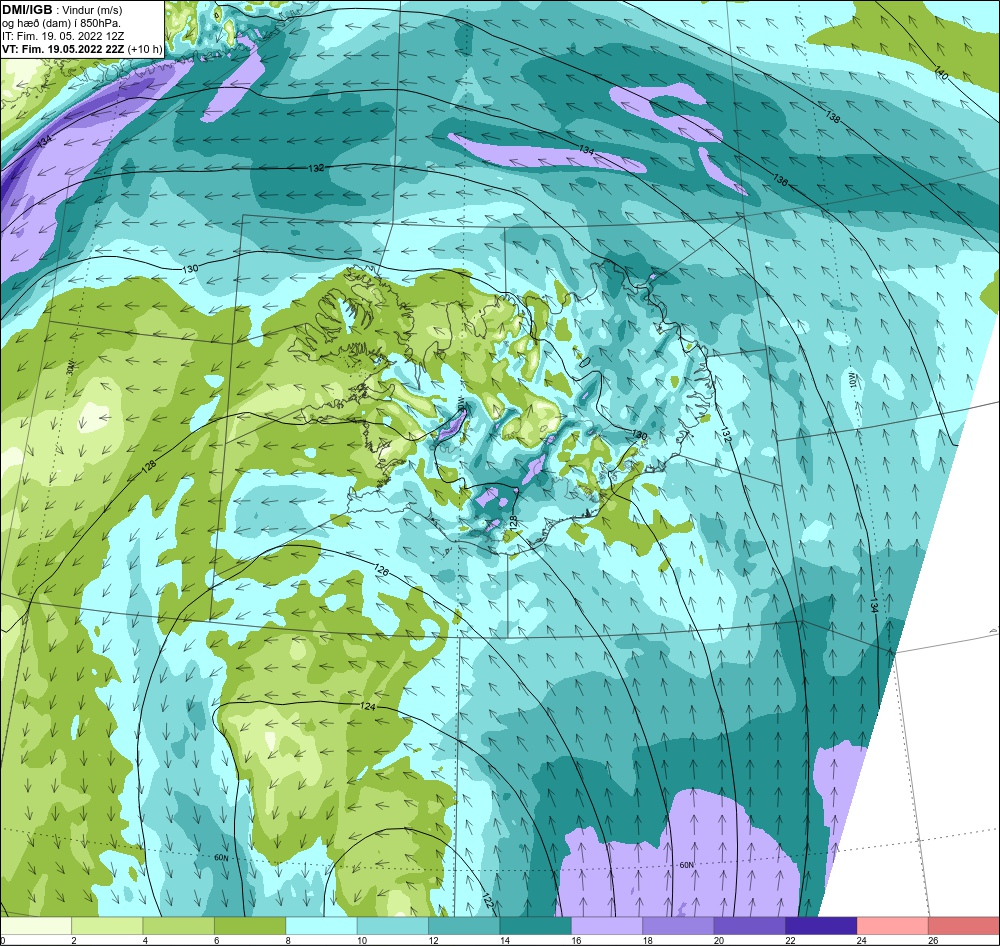Click the '126' height contour label
The width and height of the screenshot is (1000, 946).
point(381,568)
